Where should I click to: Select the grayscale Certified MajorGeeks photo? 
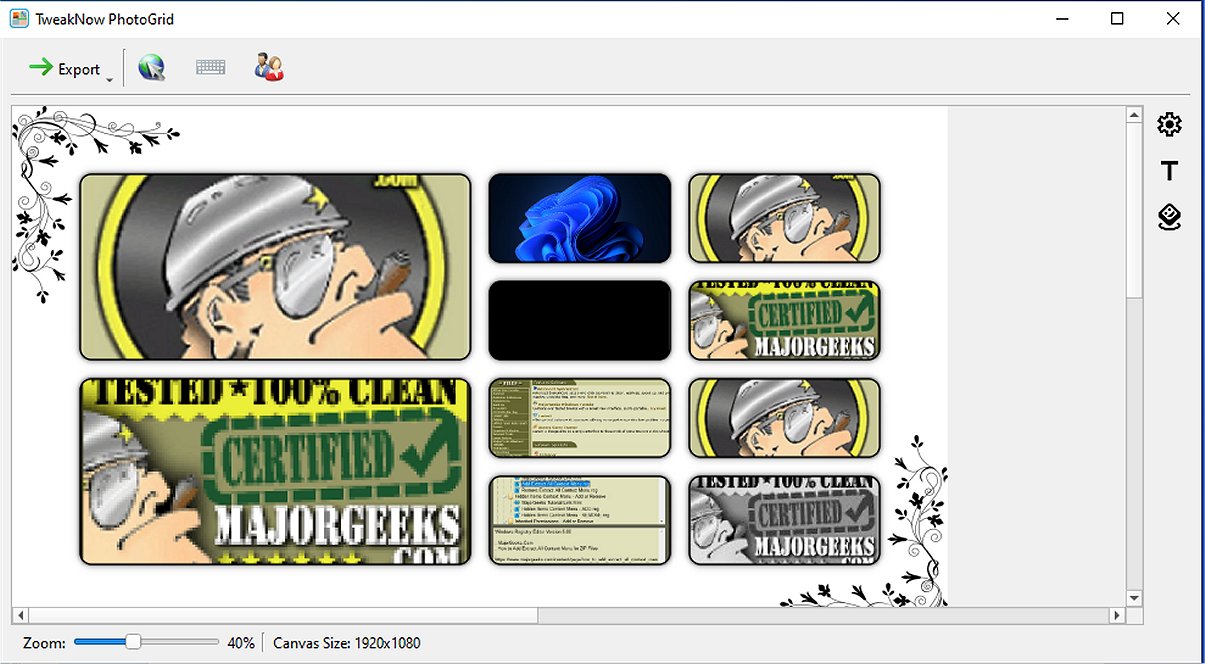(x=784, y=520)
